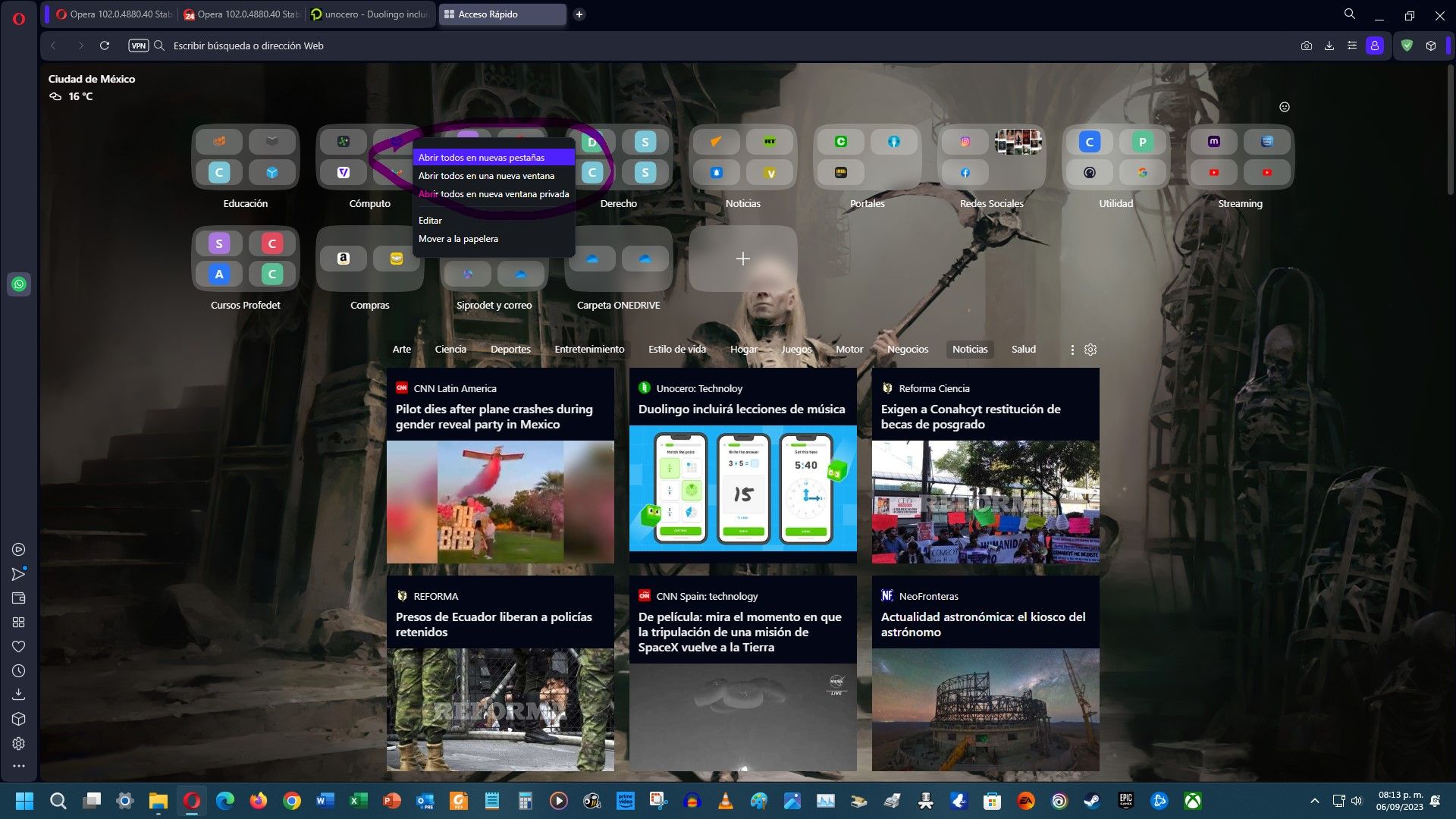The height and width of the screenshot is (819, 1456).
Task: Open the purple profile account icon
Action: coord(1375,45)
